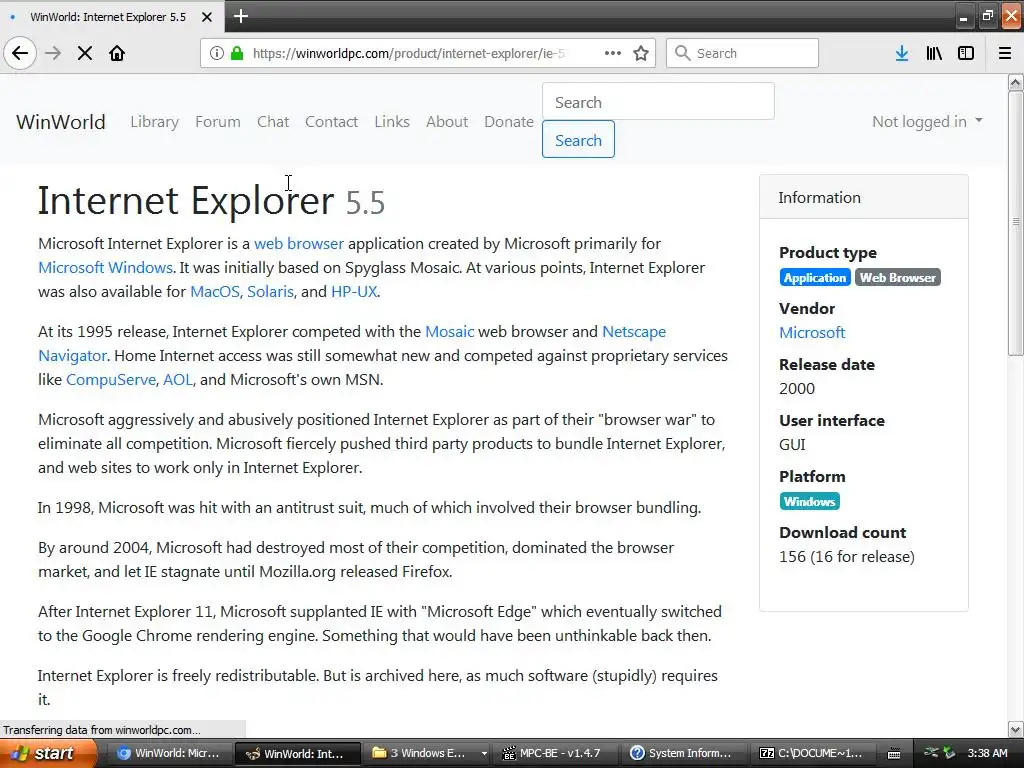
Task: Click the Internet Explorer 5.5 page heading
Action: [x=211, y=200]
